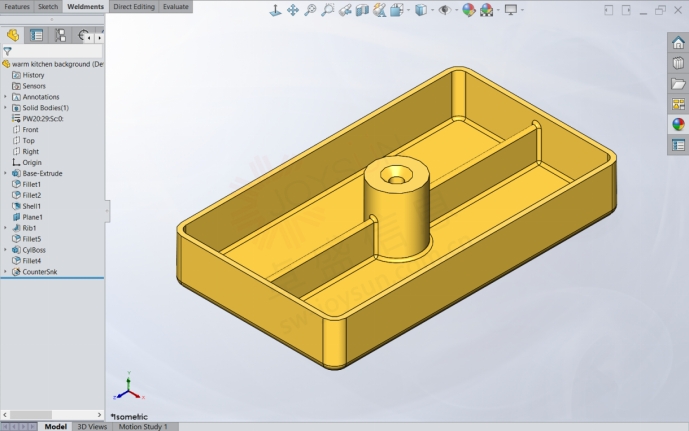Open Custom Properties task pane icon
This screenshot has width=689, height=431.
pos(678,145)
